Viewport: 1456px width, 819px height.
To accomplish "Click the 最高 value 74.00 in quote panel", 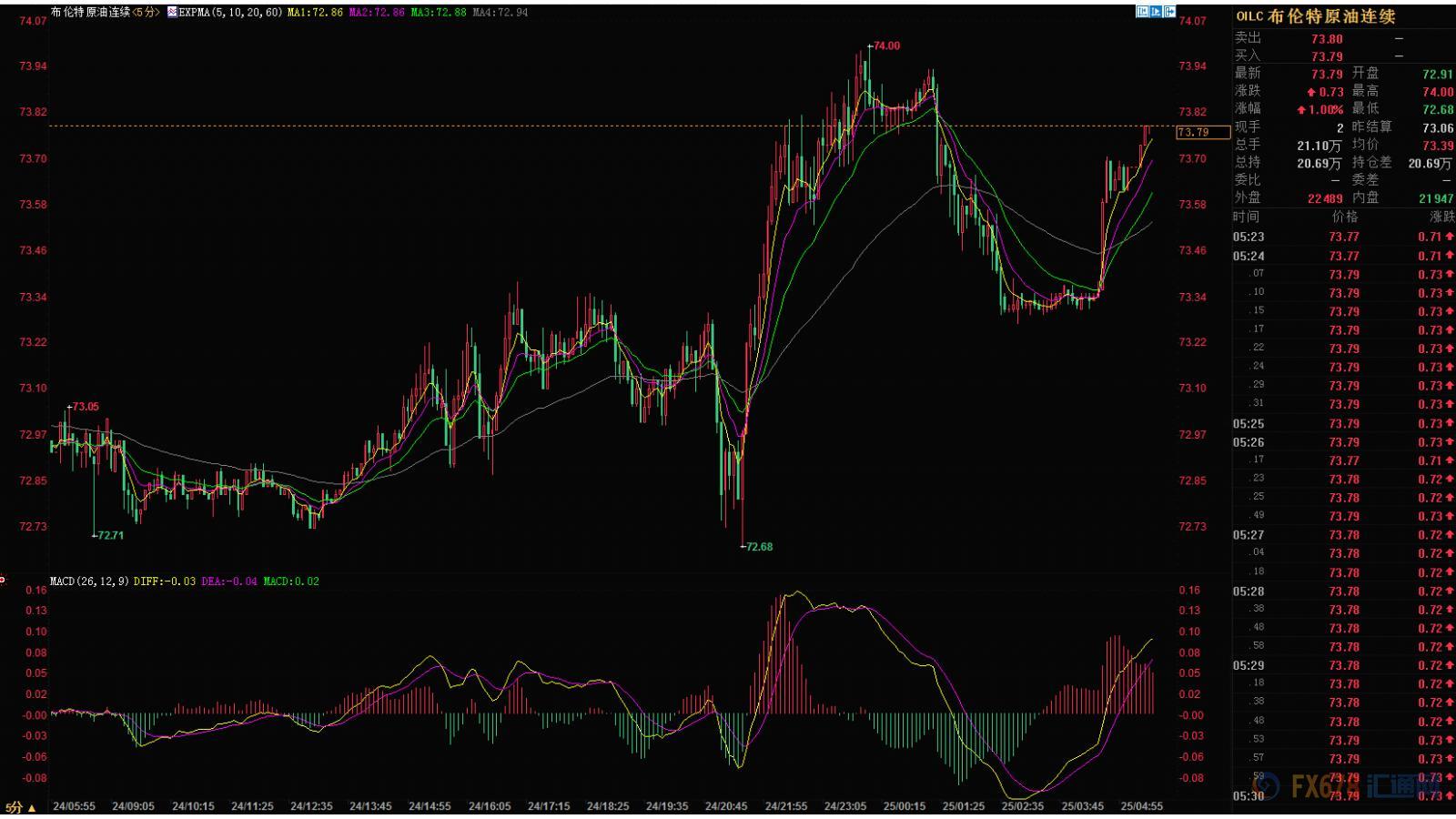I will [x=1438, y=92].
